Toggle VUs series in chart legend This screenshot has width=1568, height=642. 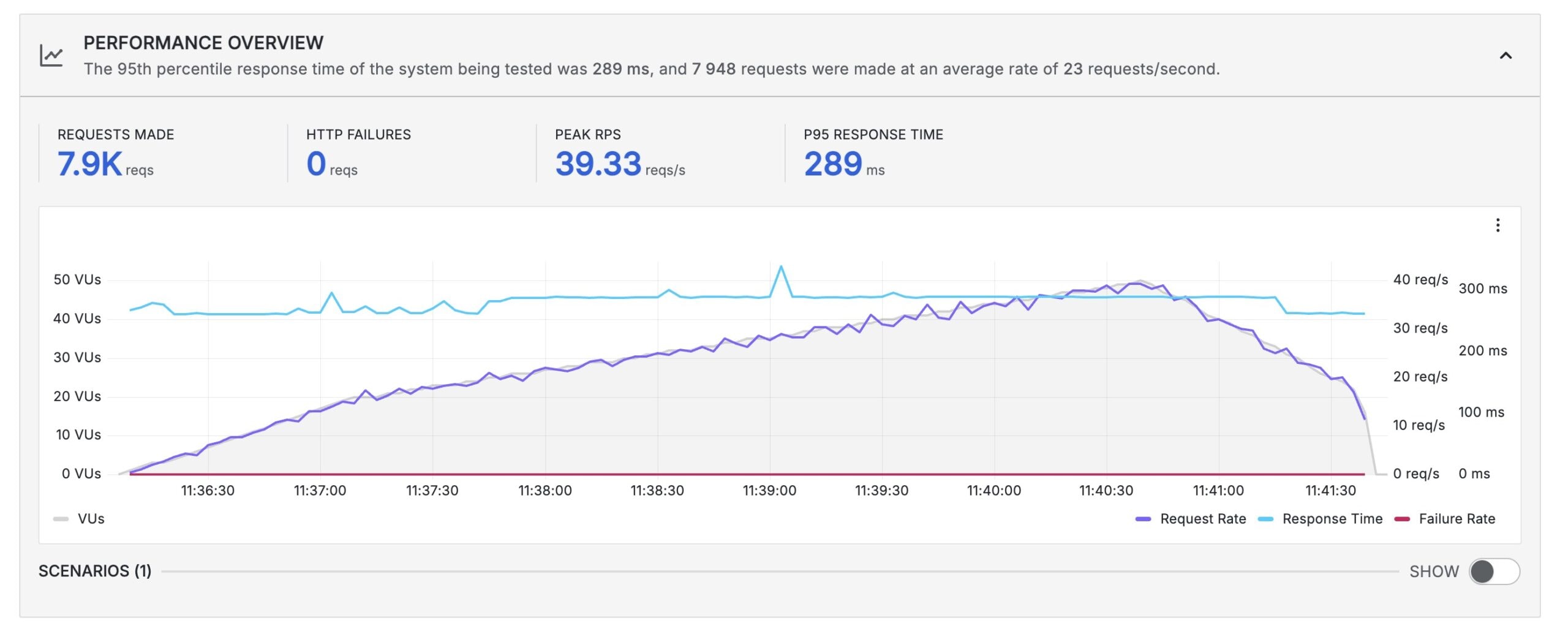tap(91, 519)
